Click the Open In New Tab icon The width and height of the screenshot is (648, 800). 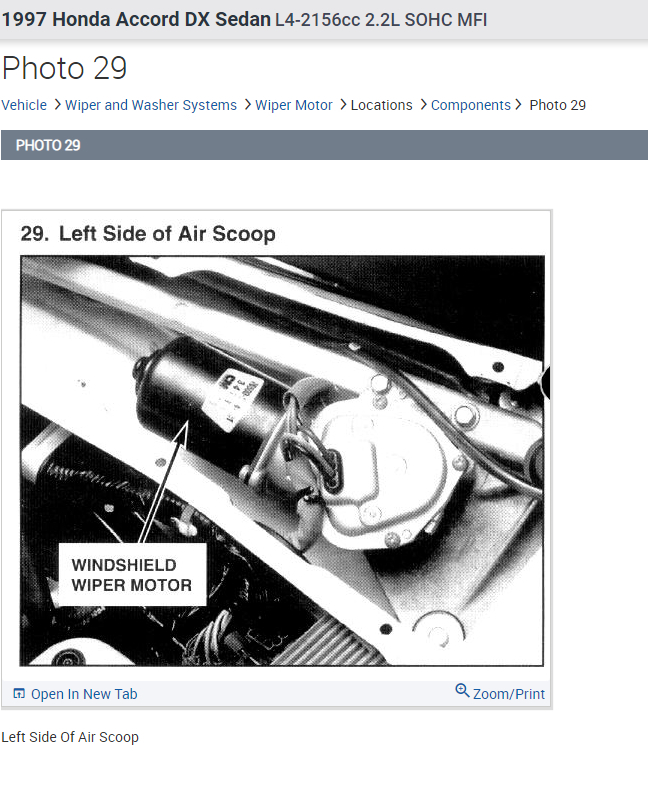pos(19,693)
